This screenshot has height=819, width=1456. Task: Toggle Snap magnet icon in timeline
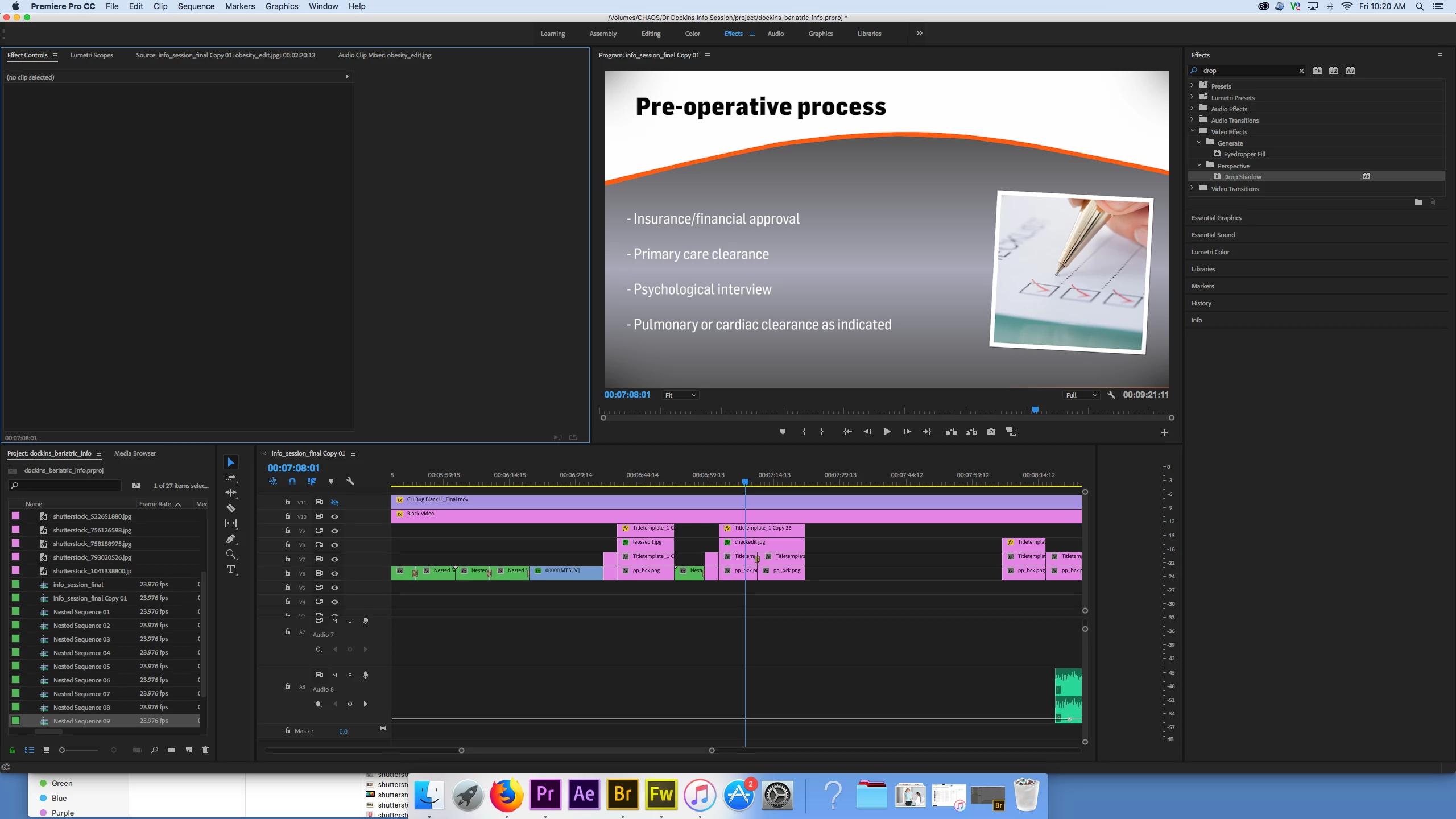point(292,481)
